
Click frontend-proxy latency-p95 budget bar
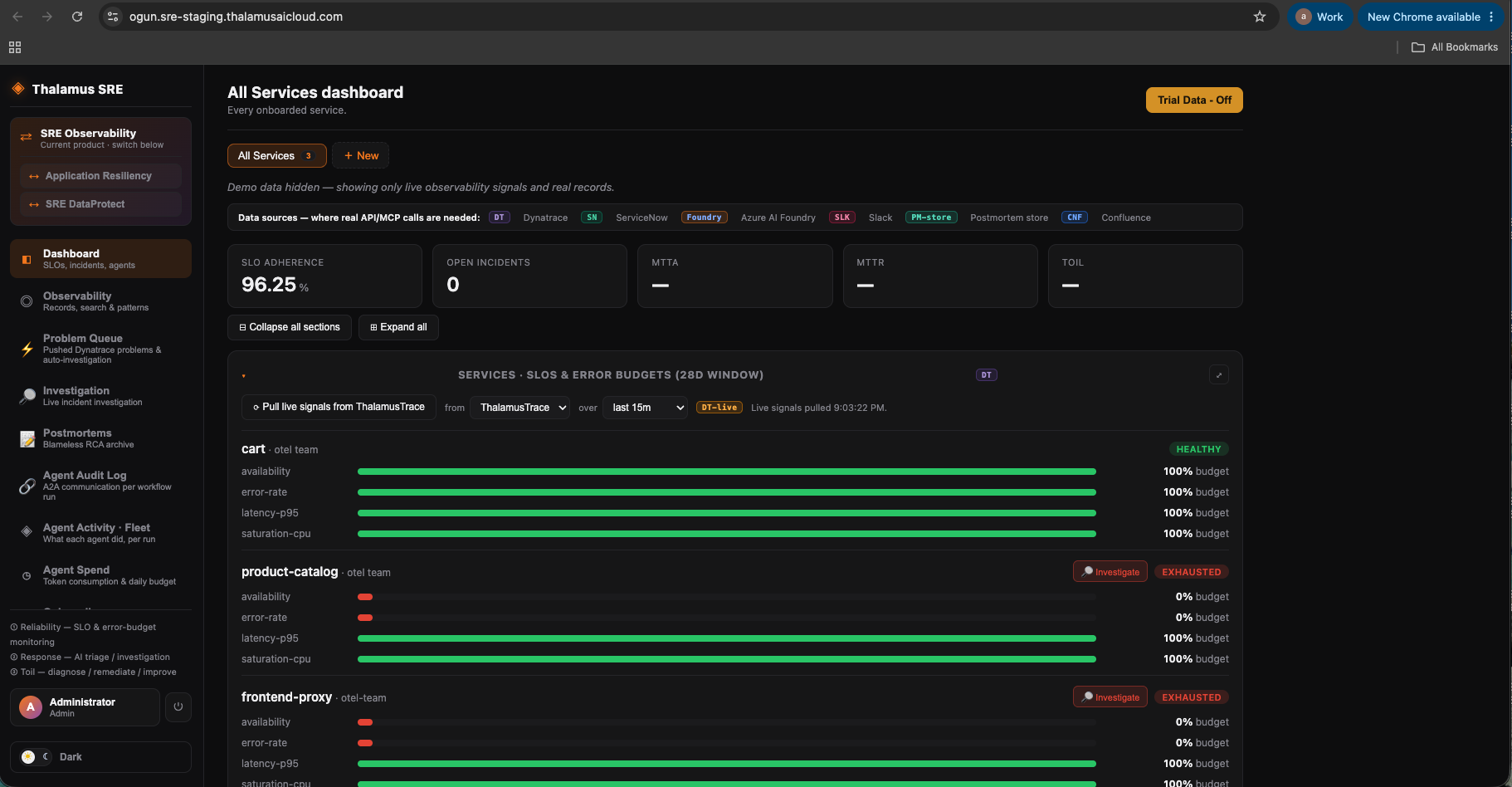727,764
